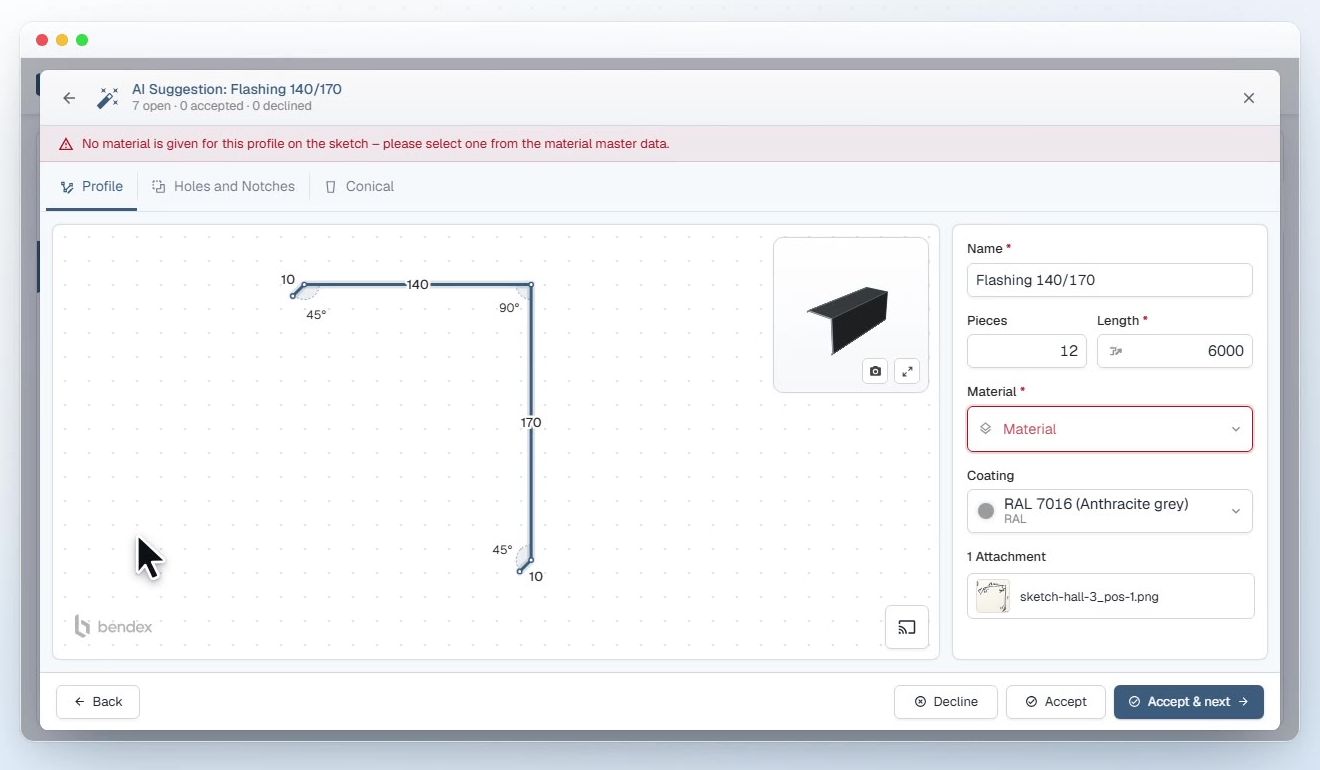Click the 90° angle label
The height and width of the screenshot is (770, 1320).
(x=509, y=308)
